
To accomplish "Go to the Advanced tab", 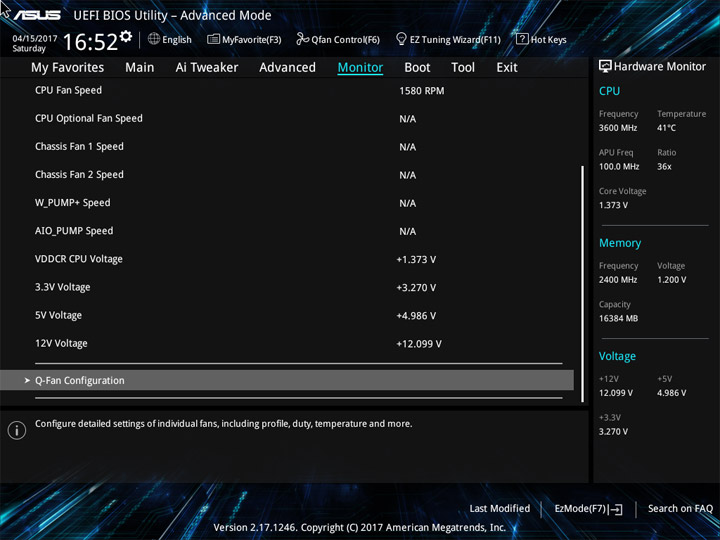I will coord(287,68).
